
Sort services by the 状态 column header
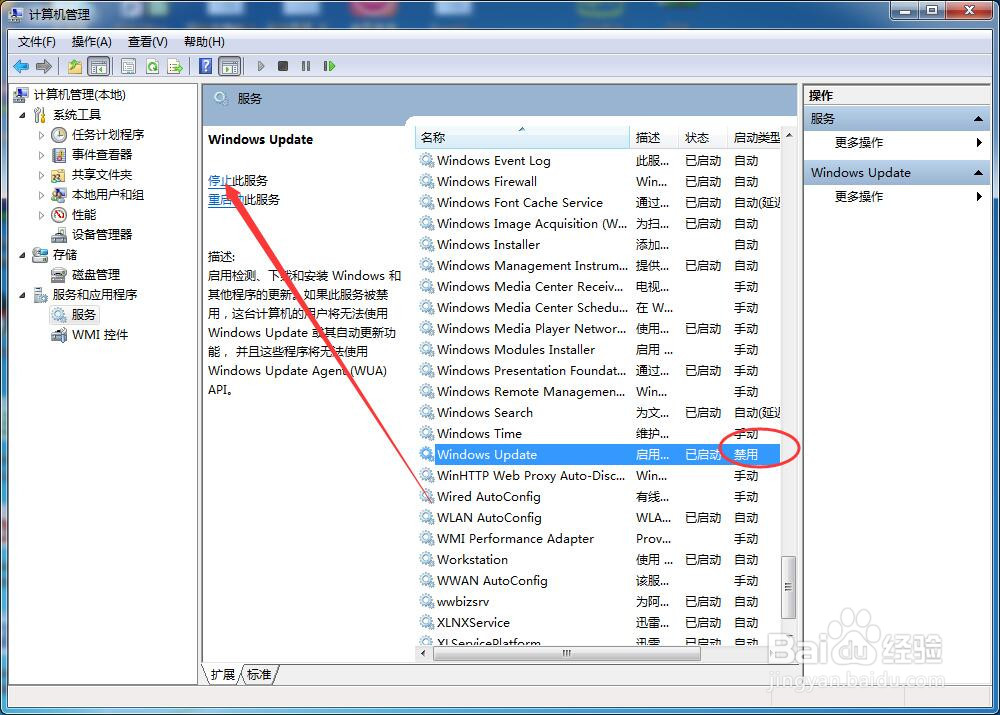click(x=703, y=138)
